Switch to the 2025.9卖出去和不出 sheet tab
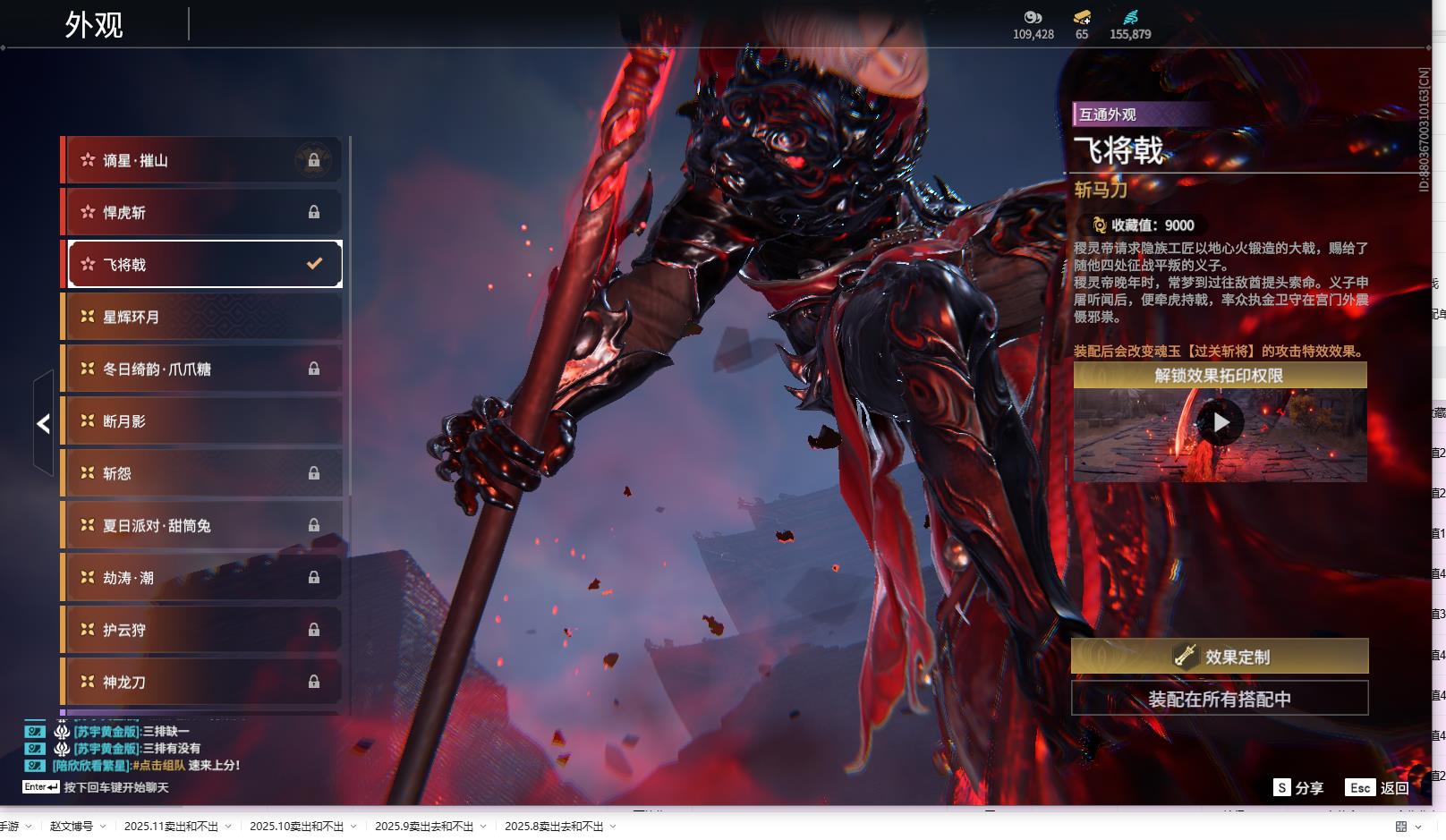The width and height of the screenshot is (1446, 840). pyautogui.click(x=424, y=827)
